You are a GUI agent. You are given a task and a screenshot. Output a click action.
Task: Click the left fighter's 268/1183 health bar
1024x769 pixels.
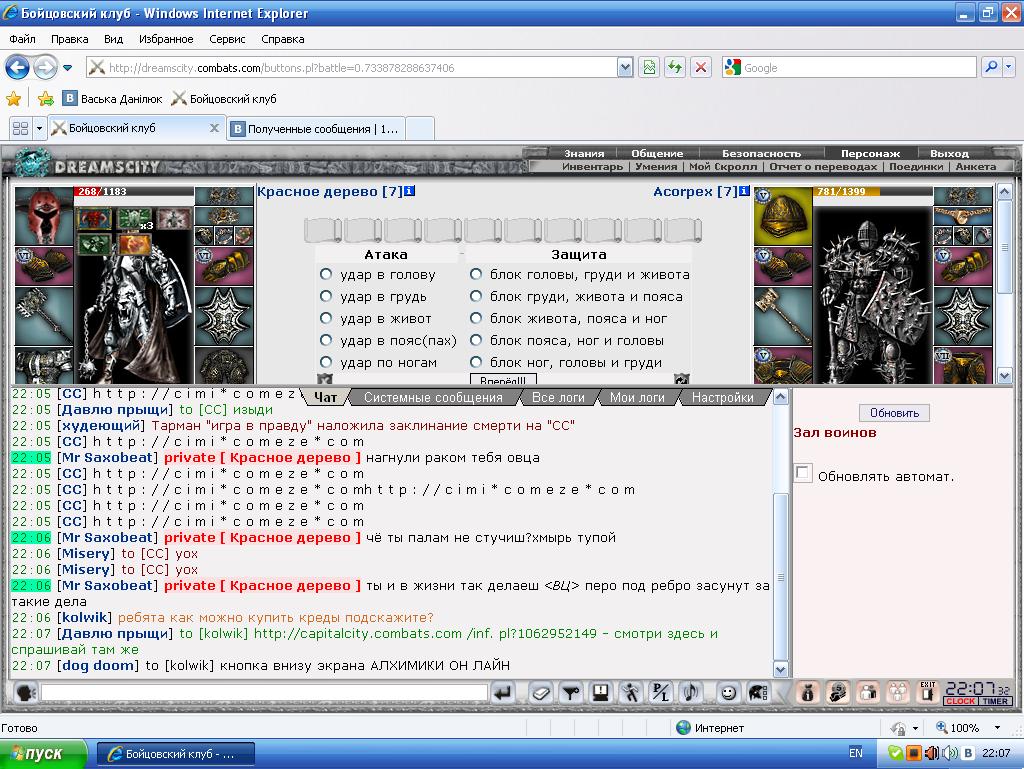point(134,191)
